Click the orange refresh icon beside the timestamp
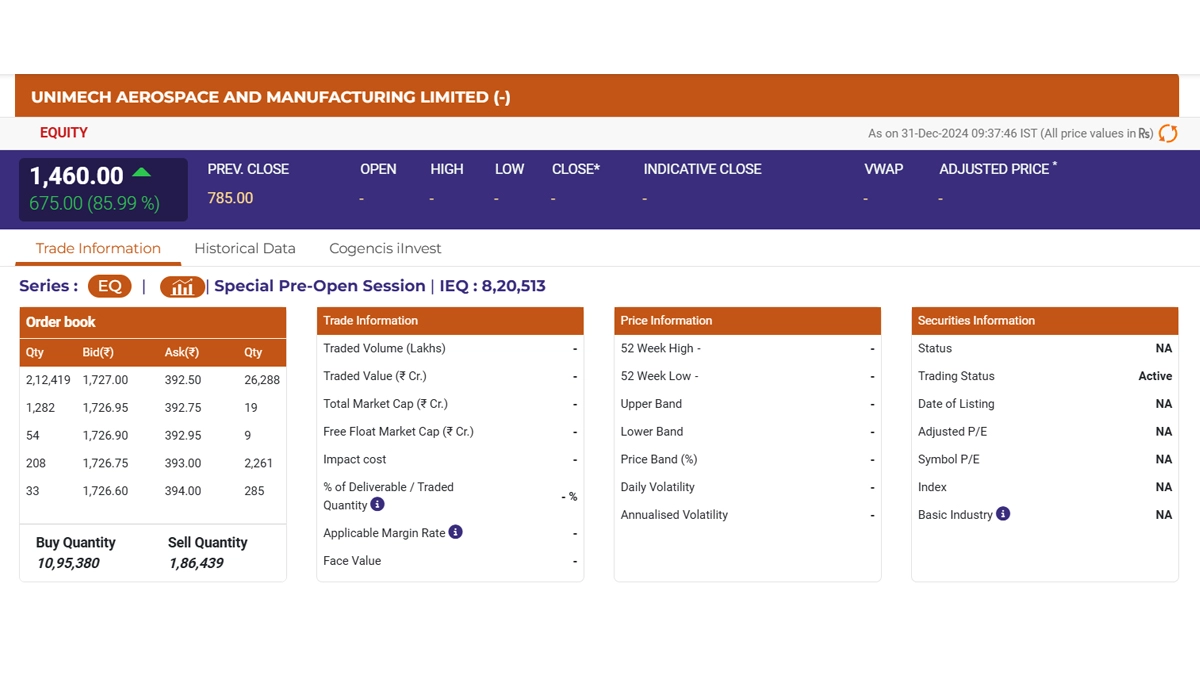Image resolution: width=1200 pixels, height=675 pixels. pos(1167,133)
